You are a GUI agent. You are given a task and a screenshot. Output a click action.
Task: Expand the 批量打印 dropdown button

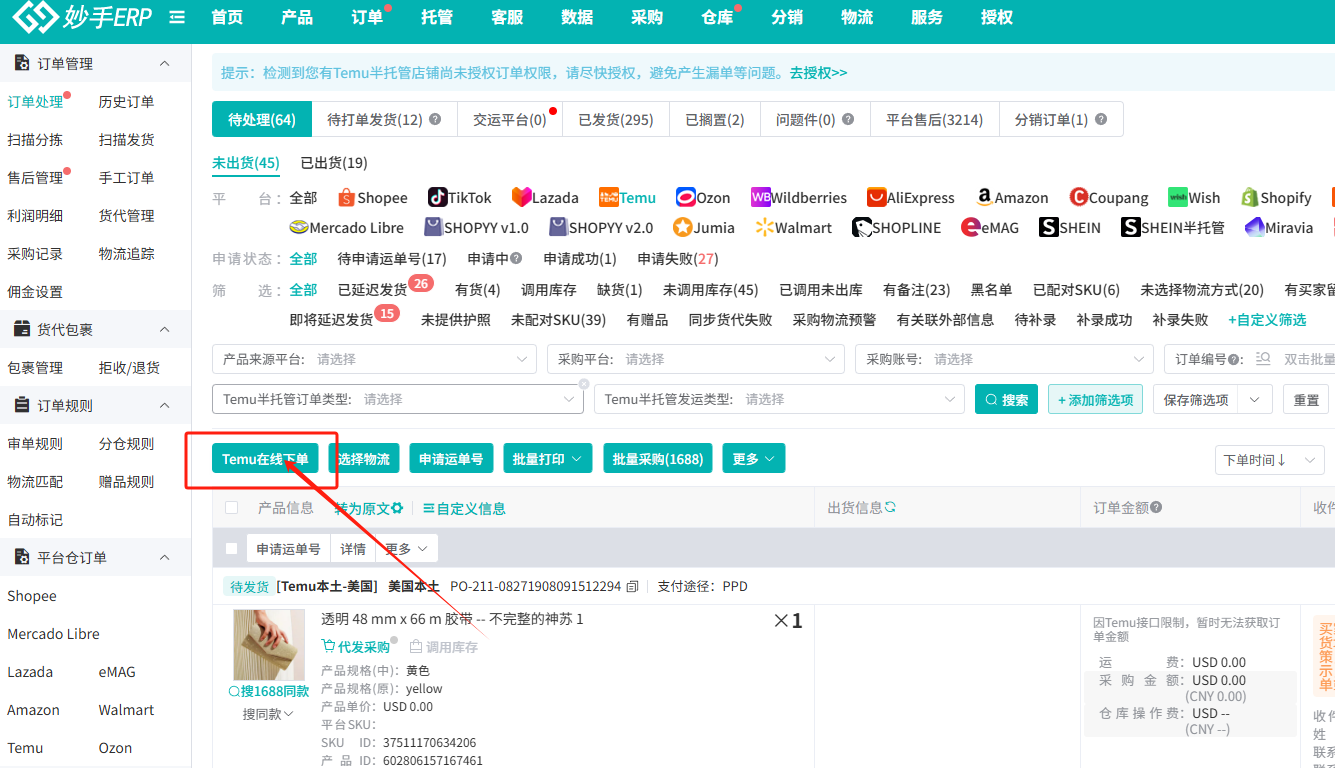pos(547,459)
